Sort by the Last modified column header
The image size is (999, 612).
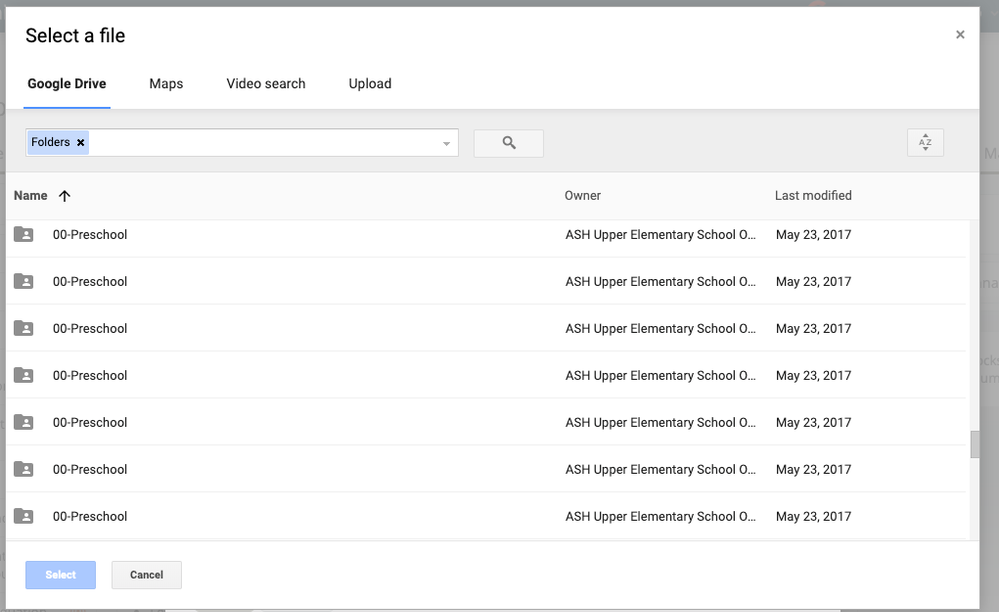[x=813, y=196]
